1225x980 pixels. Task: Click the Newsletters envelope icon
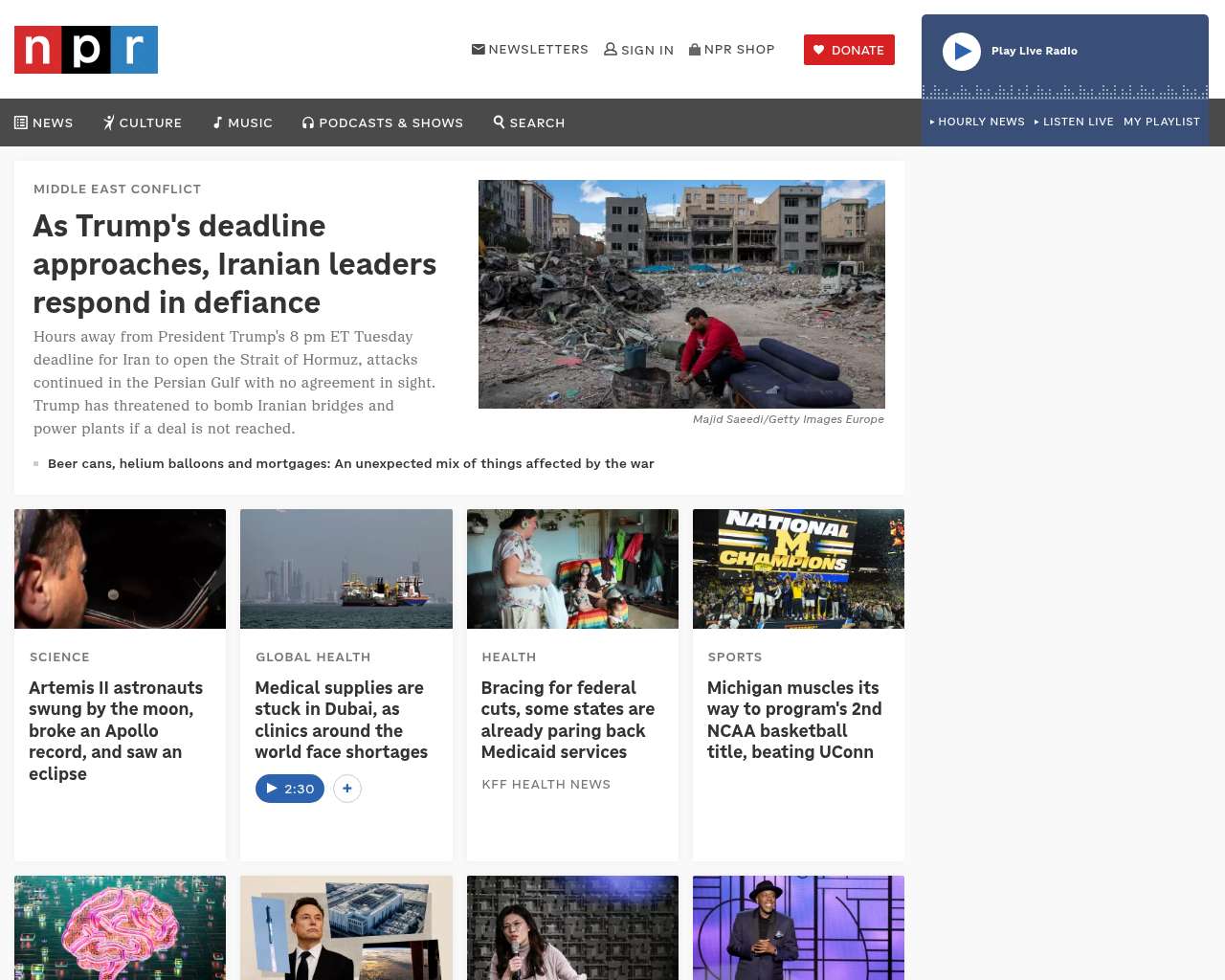coord(478,49)
